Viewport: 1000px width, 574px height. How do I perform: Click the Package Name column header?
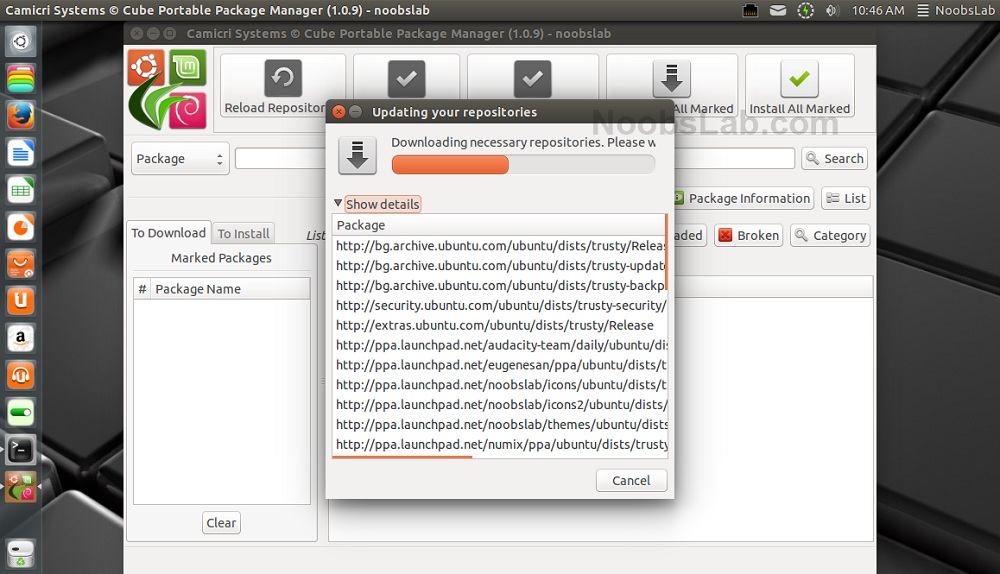[230, 289]
